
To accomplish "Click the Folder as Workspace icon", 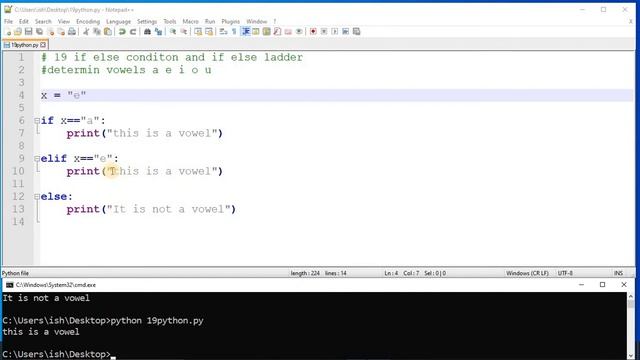I will coord(288,32).
